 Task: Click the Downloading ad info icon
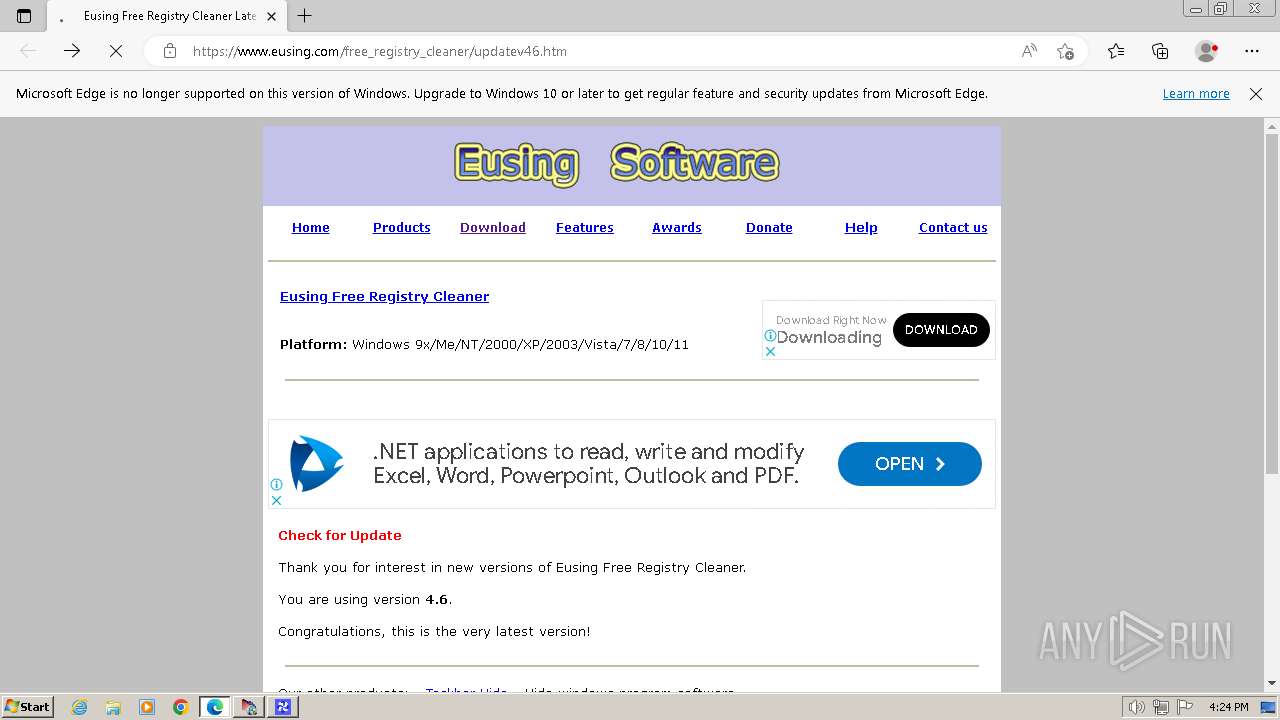[x=770, y=336]
